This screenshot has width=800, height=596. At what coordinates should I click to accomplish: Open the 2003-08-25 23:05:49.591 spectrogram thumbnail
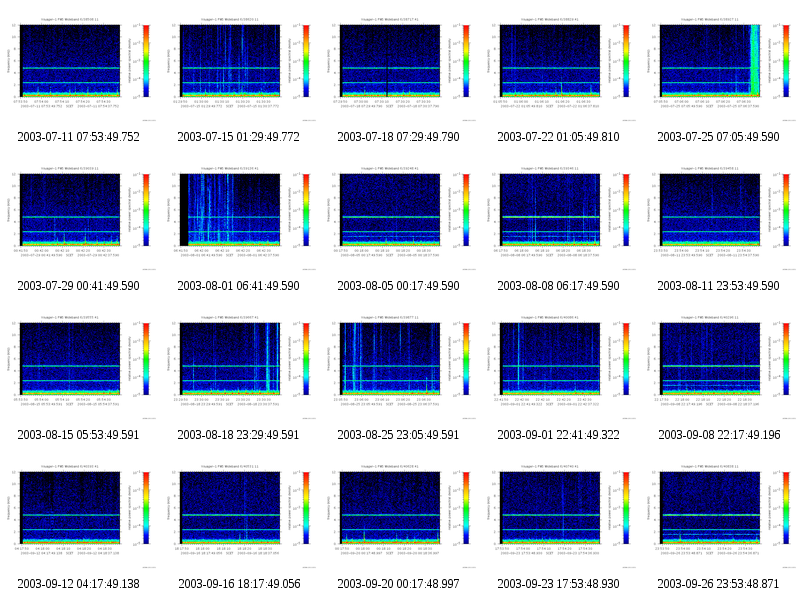point(398,366)
